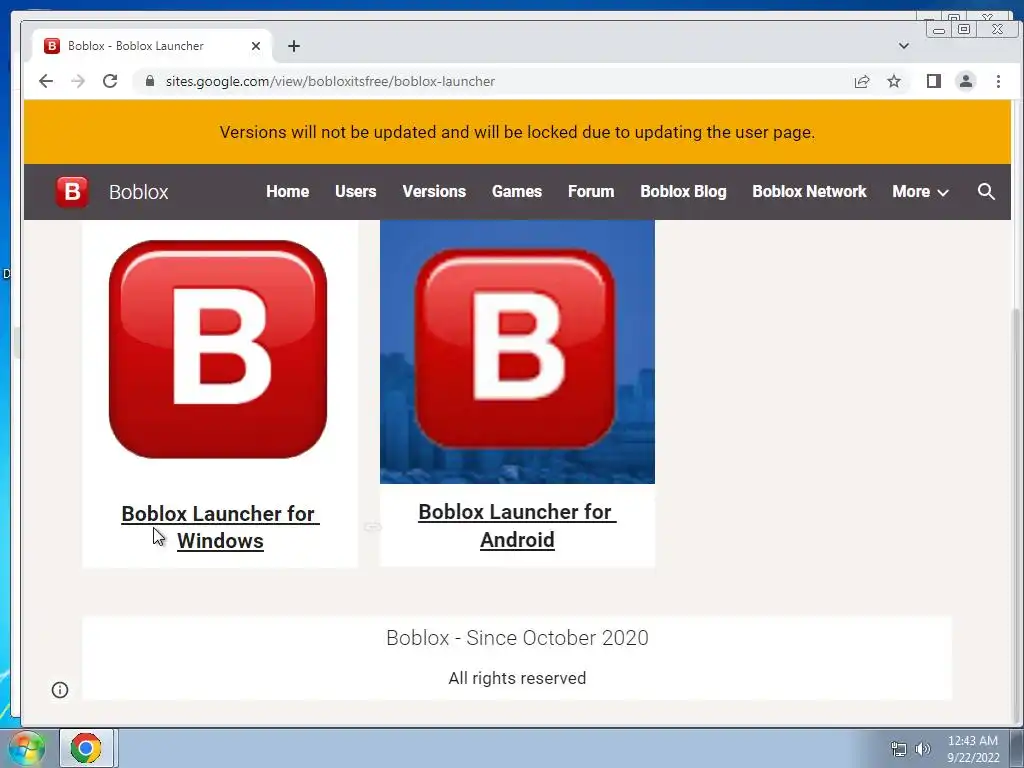Screen dimensions: 1024x768
Task: Open the Boblox Blog nav item
Action: click(x=683, y=191)
